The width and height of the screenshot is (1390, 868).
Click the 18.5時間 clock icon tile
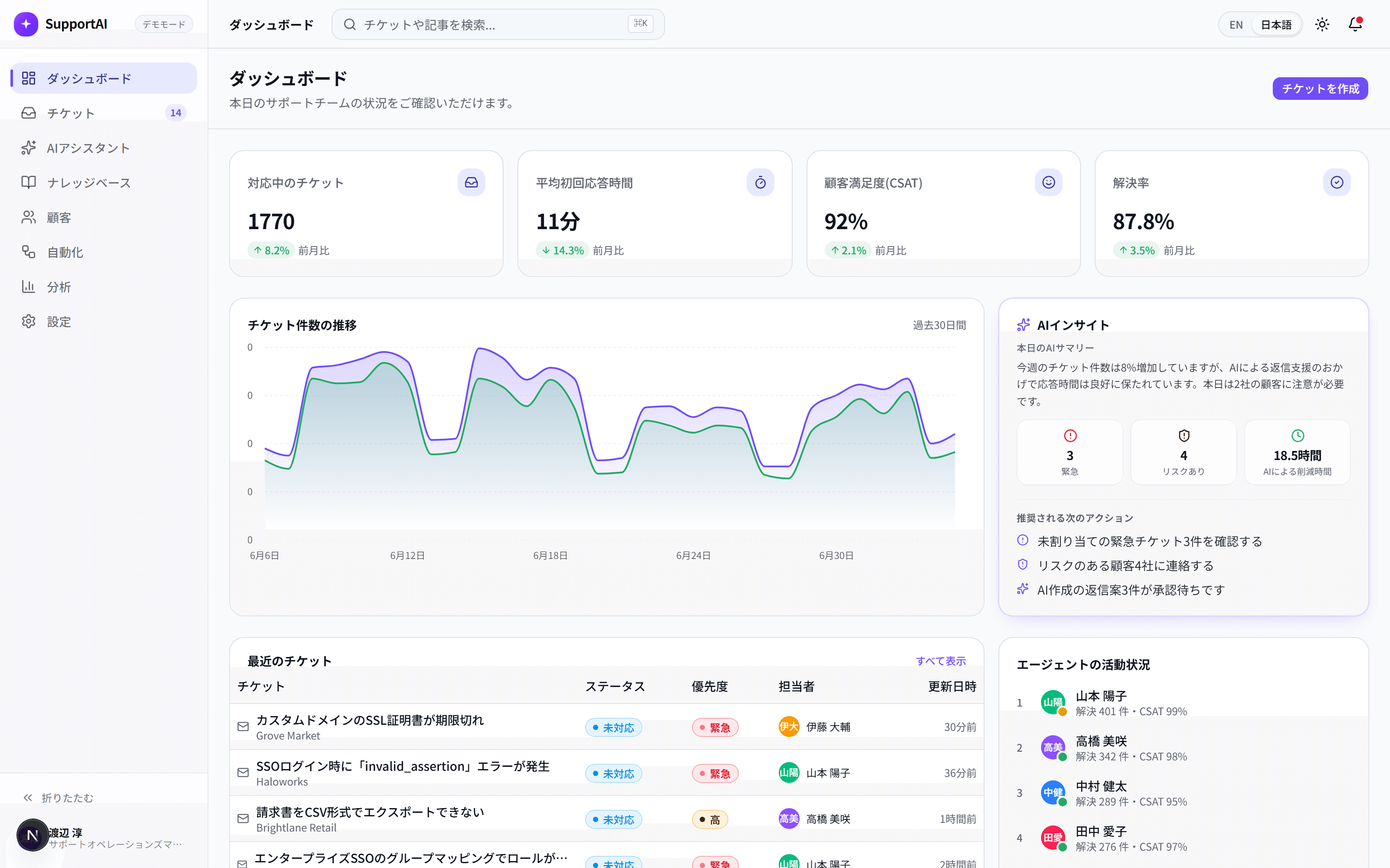pos(1297,452)
